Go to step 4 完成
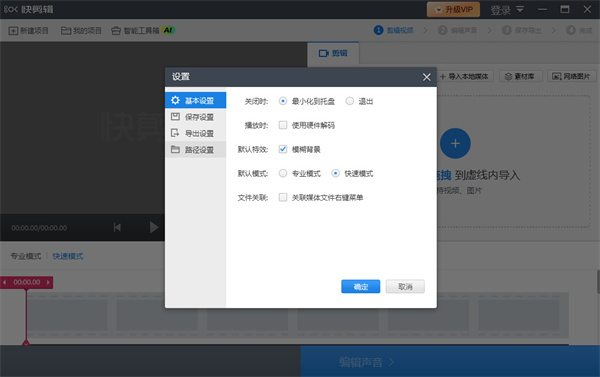The width and height of the screenshot is (600, 377). (579, 30)
